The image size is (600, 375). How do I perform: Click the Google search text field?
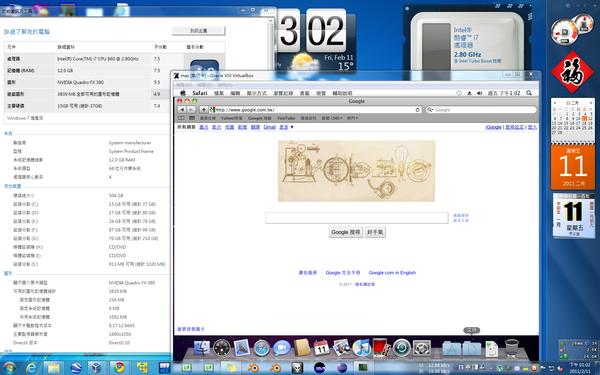357,218
